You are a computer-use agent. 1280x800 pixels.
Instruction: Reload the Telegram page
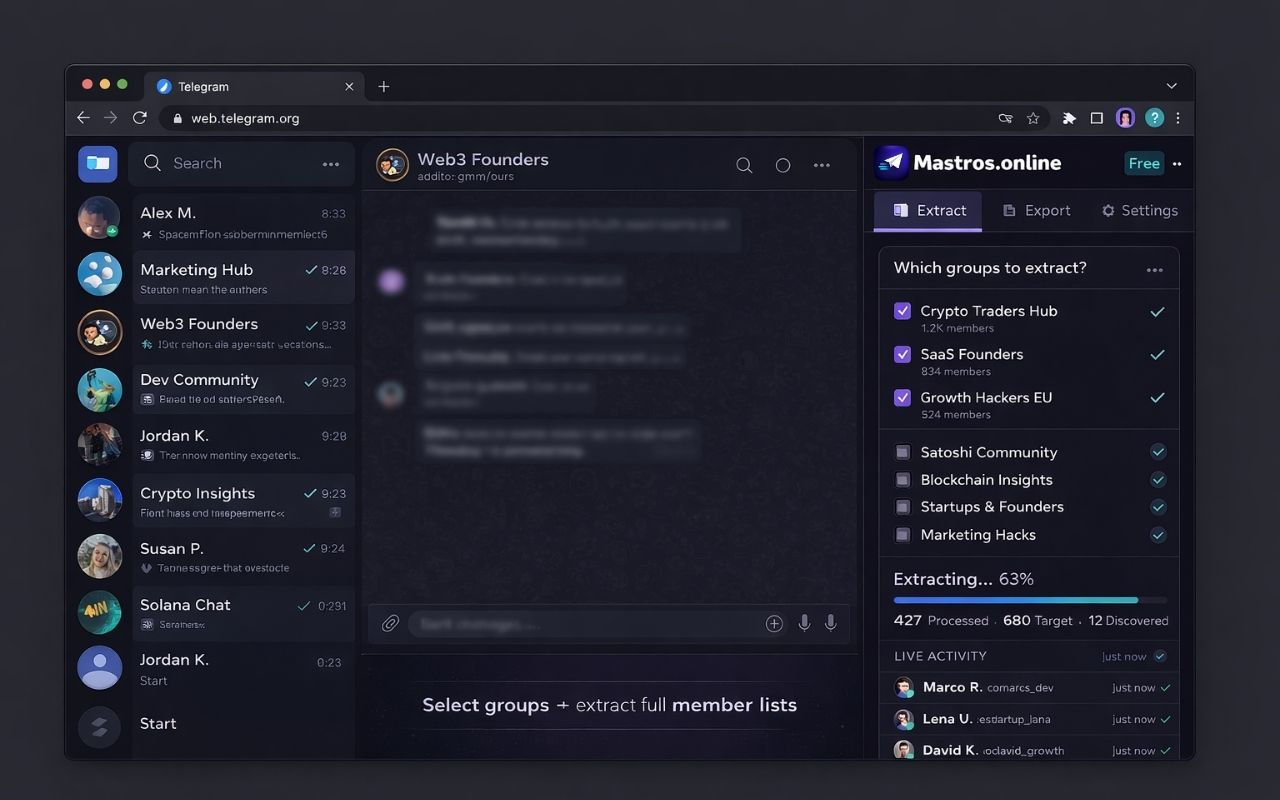pyautogui.click(x=140, y=118)
